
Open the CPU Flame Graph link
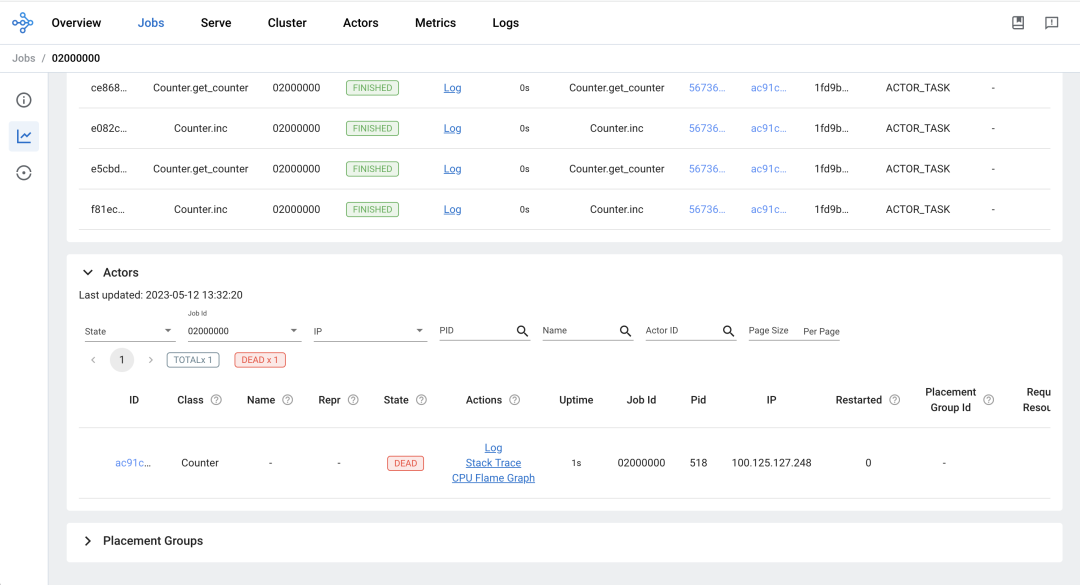493,478
